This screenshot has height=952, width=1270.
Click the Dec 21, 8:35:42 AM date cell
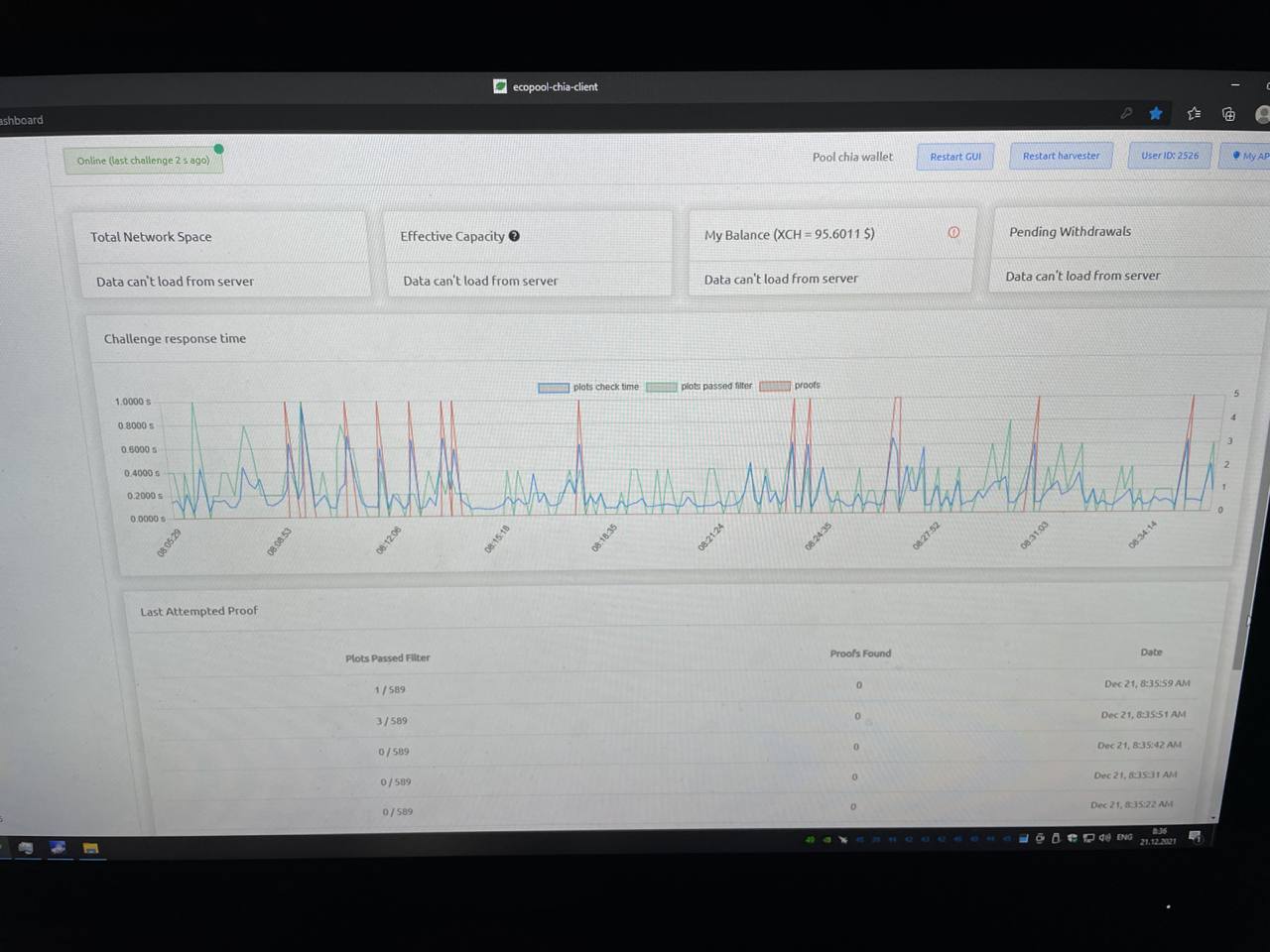pos(1139,745)
